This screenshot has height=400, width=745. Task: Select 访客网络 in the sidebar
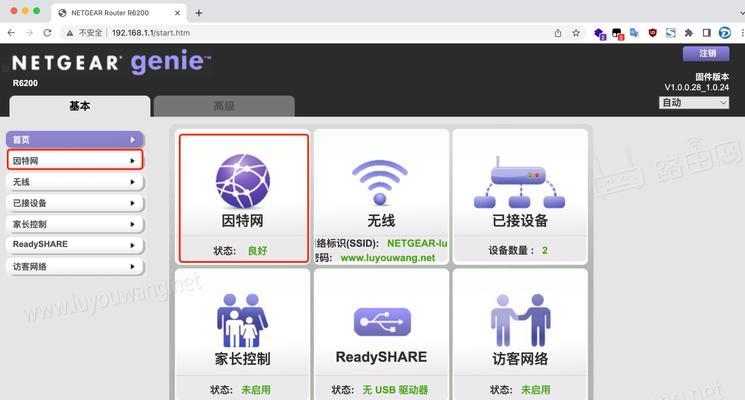(75, 267)
